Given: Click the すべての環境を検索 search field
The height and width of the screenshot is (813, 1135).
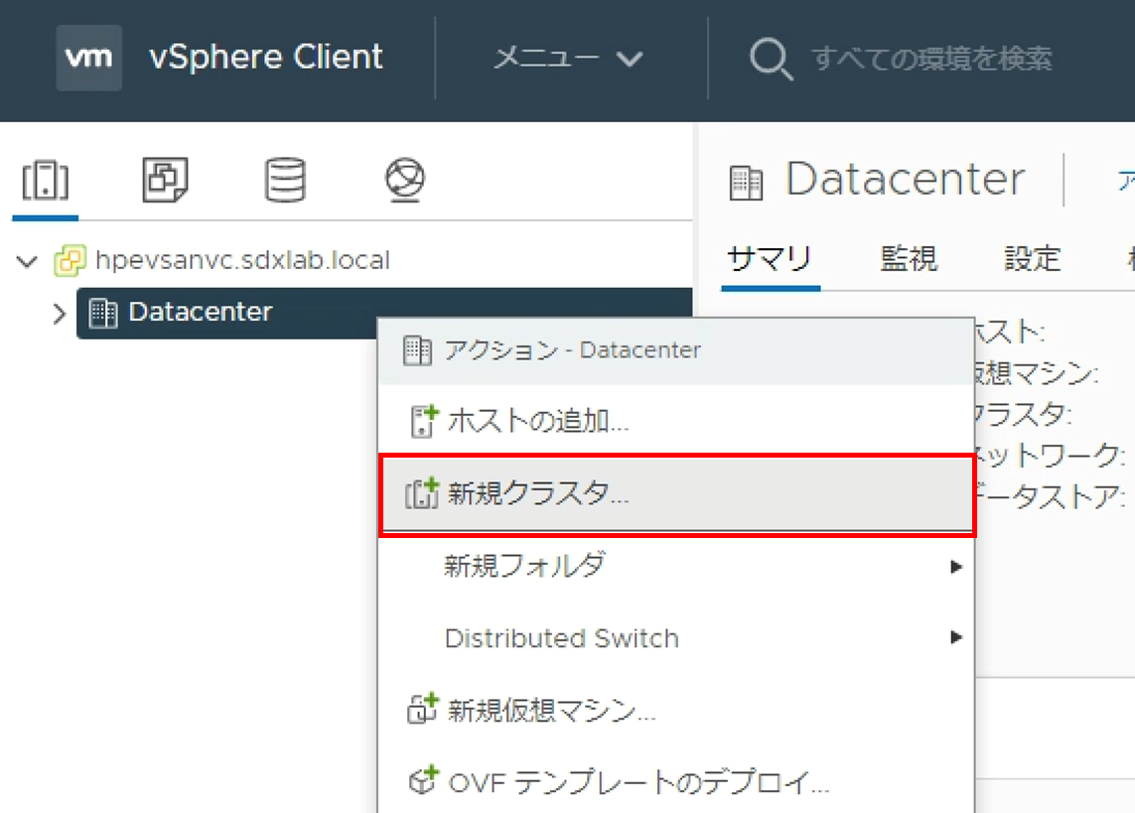Looking at the screenshot, I should (x=932, y=59).
